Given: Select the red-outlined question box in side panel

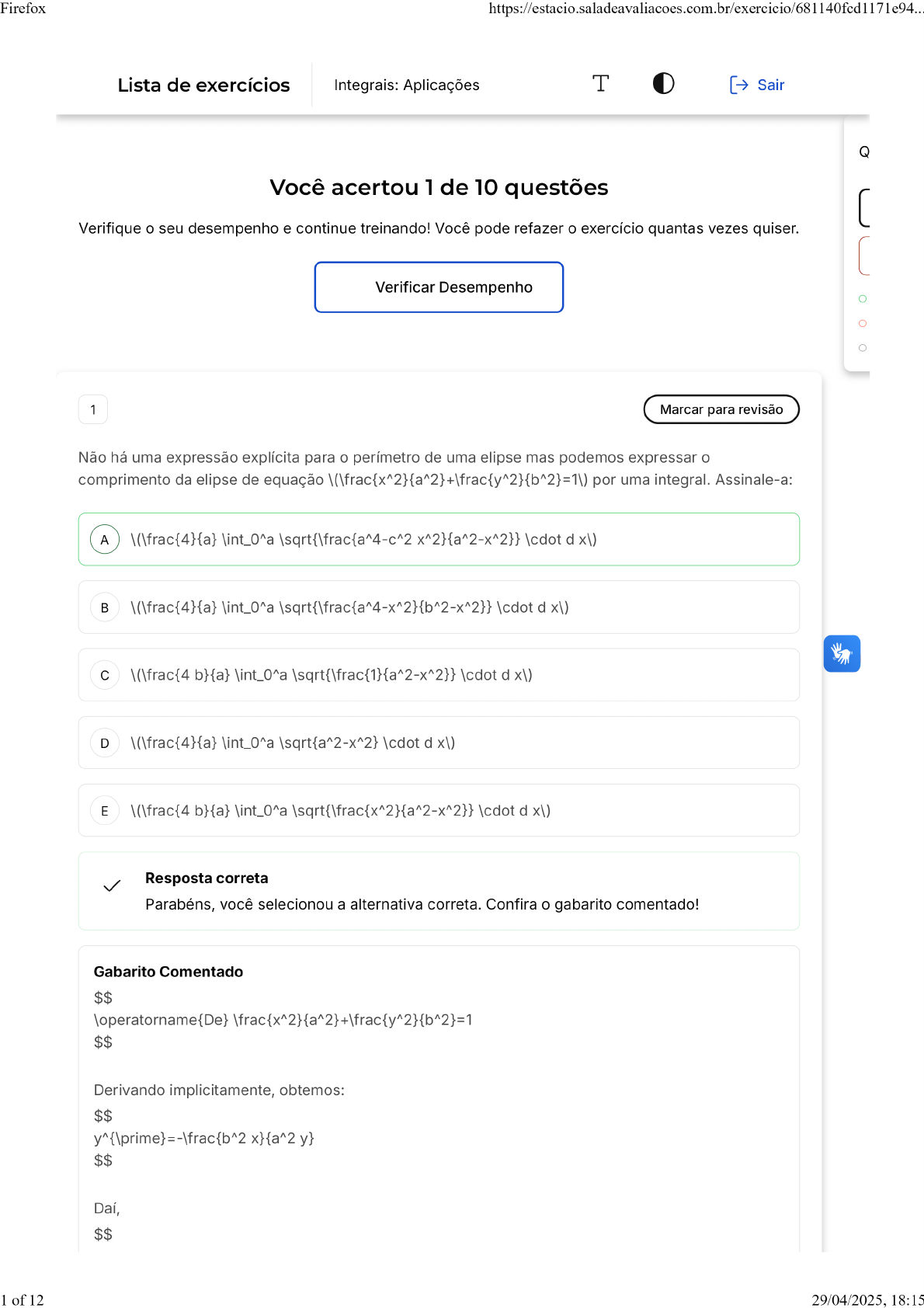Looking at the screenshot, I should tap(864, 256).
